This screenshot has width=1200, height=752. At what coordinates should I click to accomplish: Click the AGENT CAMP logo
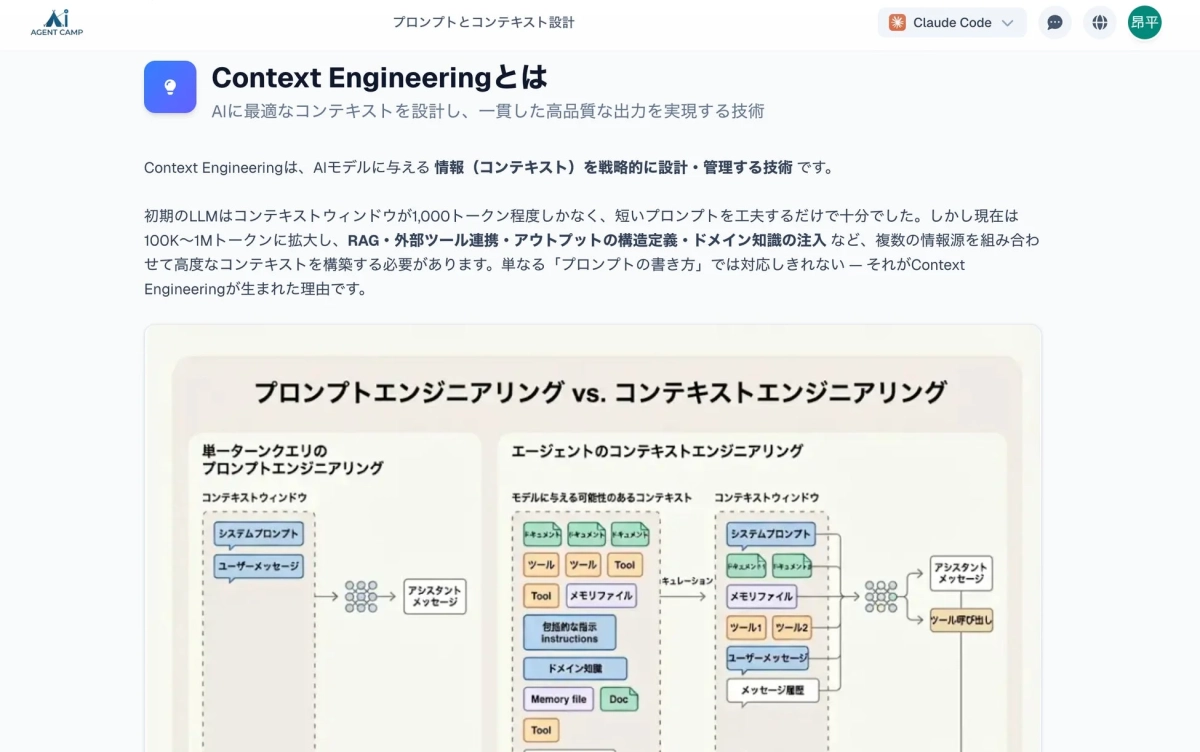tap(56, 20)
